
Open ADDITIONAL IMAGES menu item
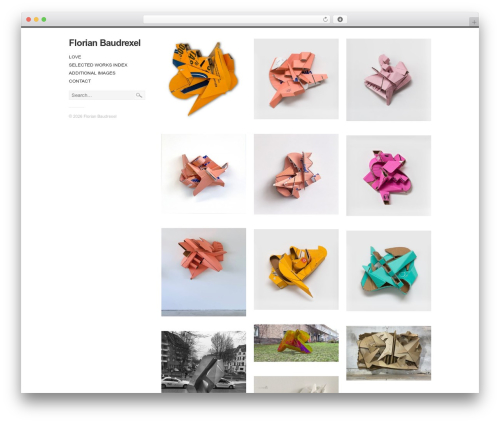click(x=92, y=73)
